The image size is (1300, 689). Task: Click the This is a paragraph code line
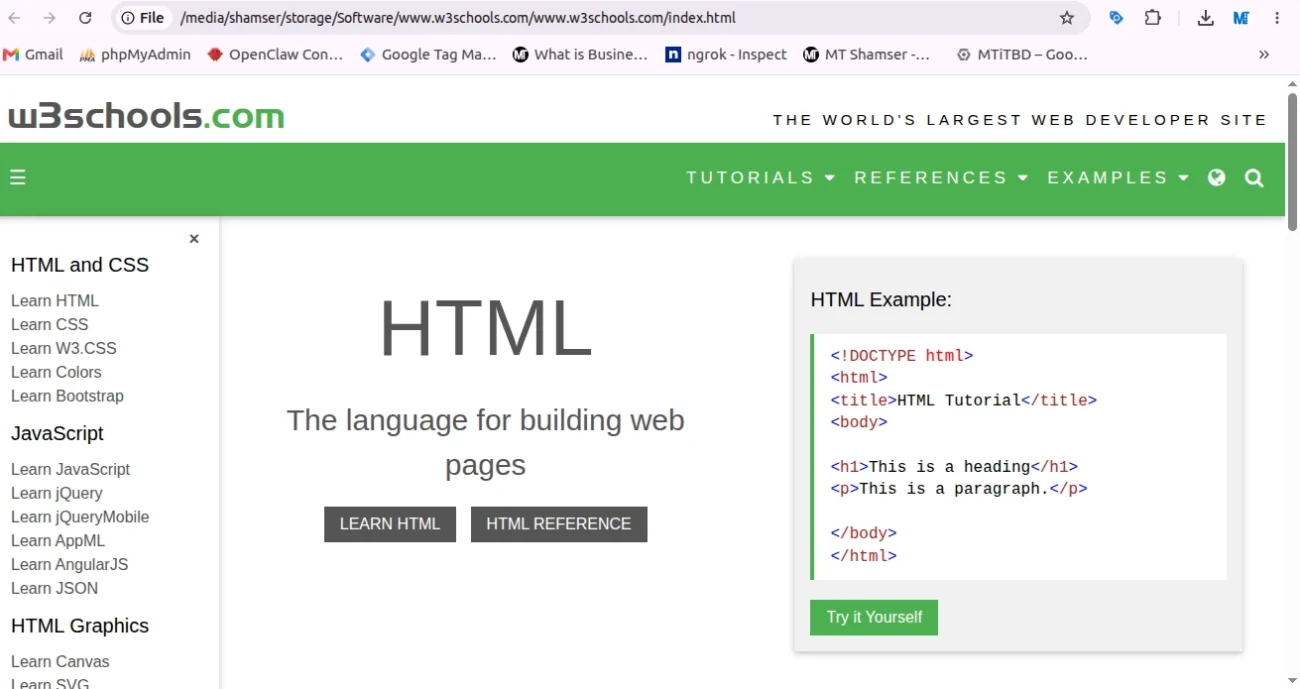click(959, 490)
